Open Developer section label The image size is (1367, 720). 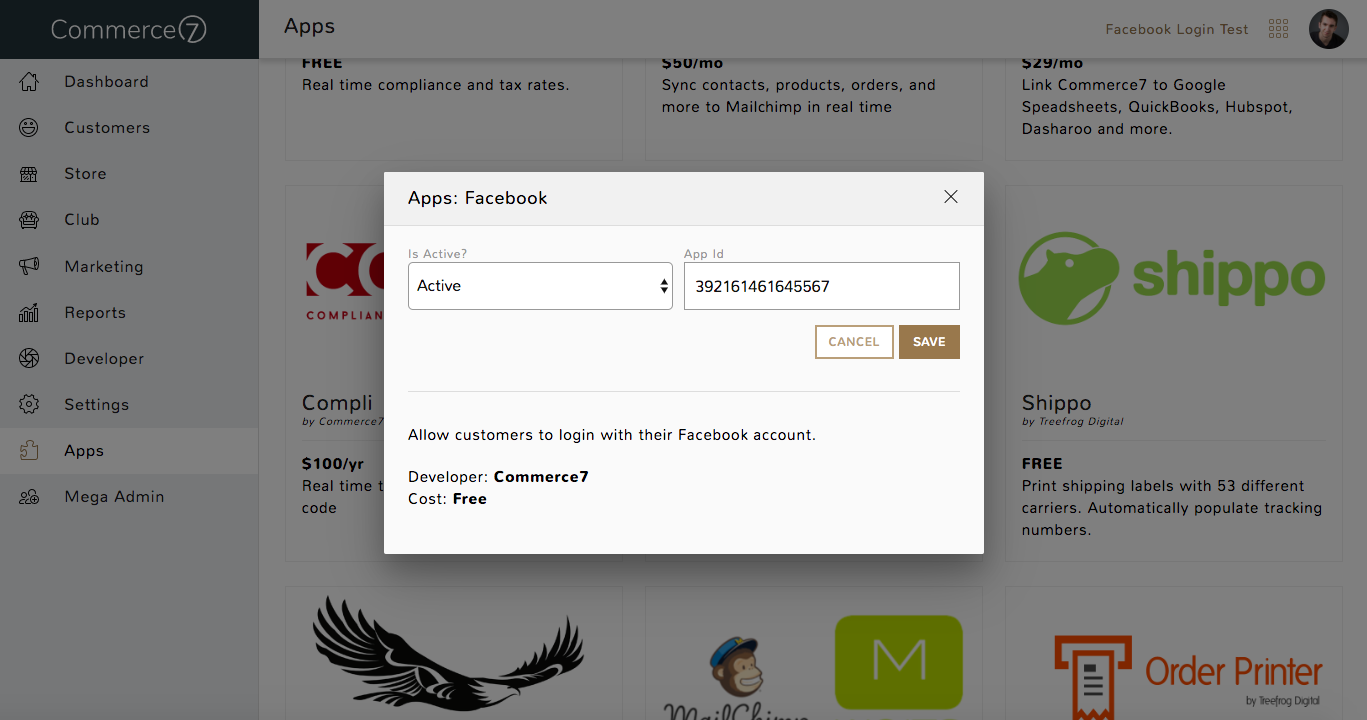pyautogui.click(x=104, y=359)
